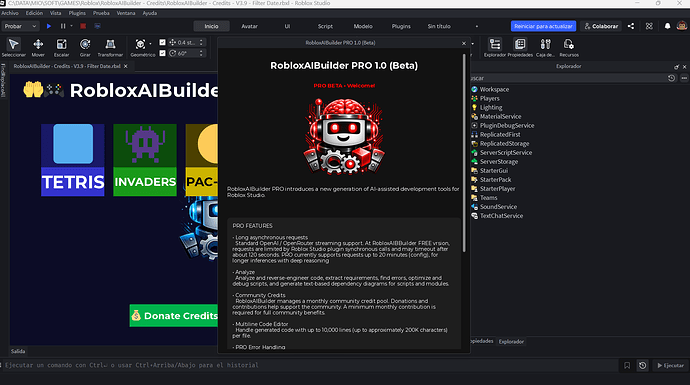
Task: Open the Vista menu
Action: [55, 13]
